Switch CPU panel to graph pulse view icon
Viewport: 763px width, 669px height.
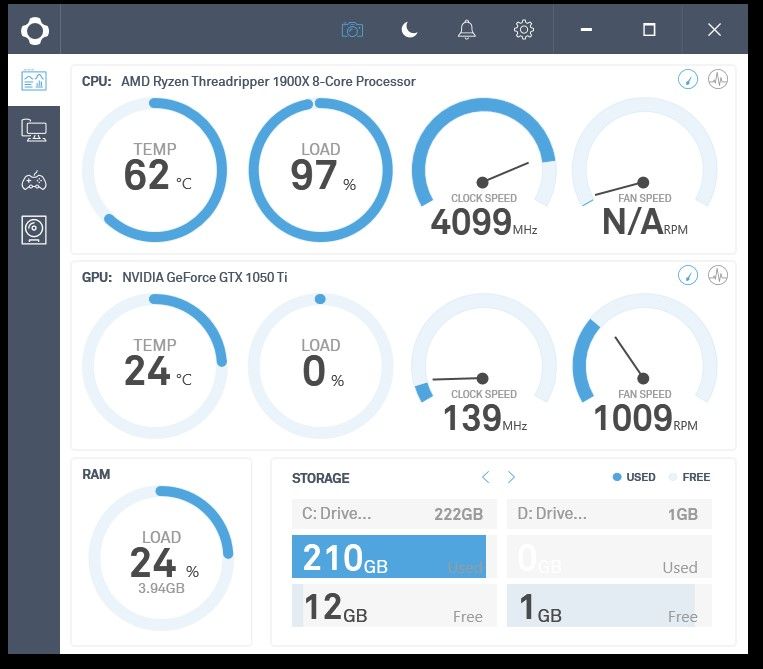click(718, 79)
